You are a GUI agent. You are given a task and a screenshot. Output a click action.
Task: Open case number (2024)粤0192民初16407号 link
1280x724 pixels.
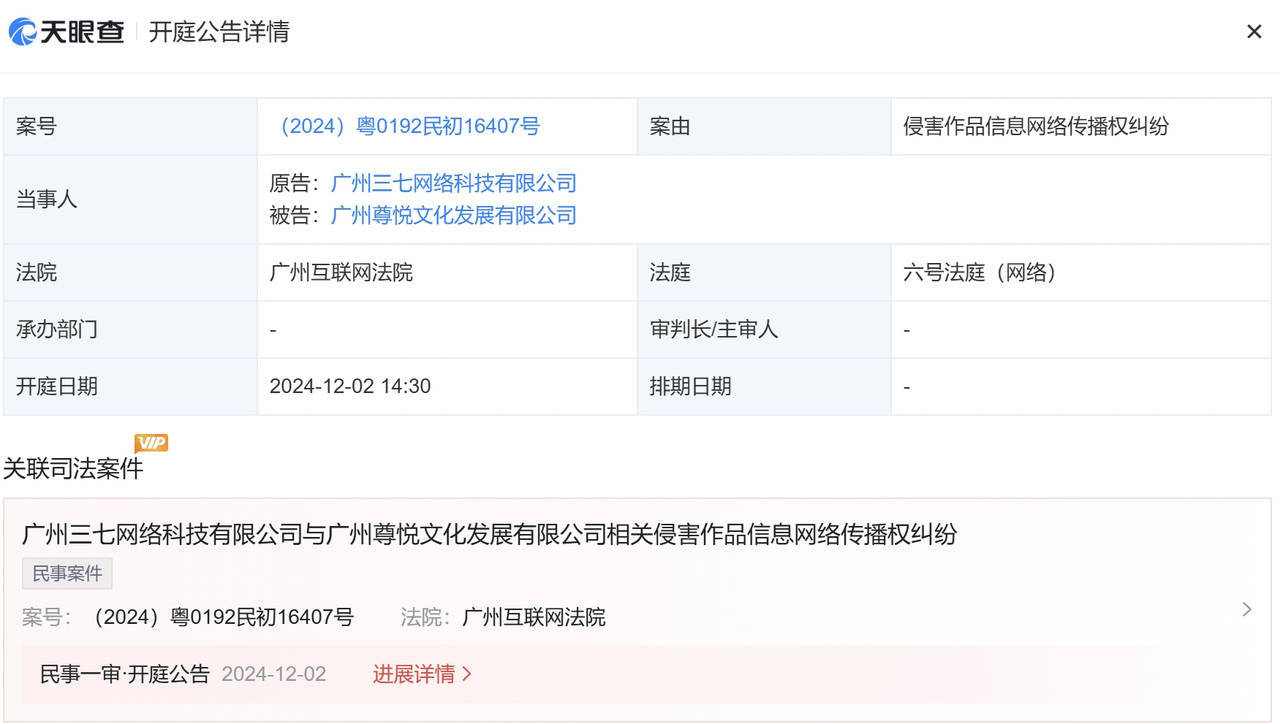point(405,126)
